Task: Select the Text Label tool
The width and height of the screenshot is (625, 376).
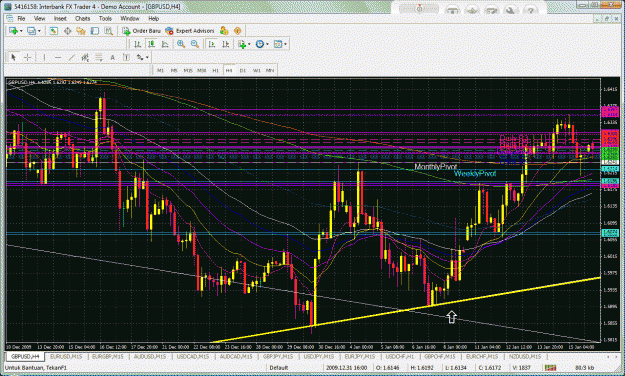Action: tap(126, 57)
